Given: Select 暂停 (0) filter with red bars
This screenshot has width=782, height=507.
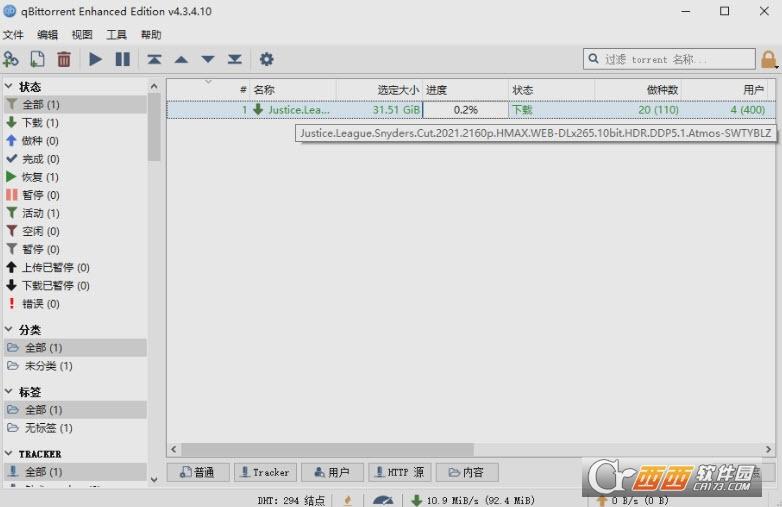Looking at the screenshot, I should pyautogui.click(x=75, y=195).
